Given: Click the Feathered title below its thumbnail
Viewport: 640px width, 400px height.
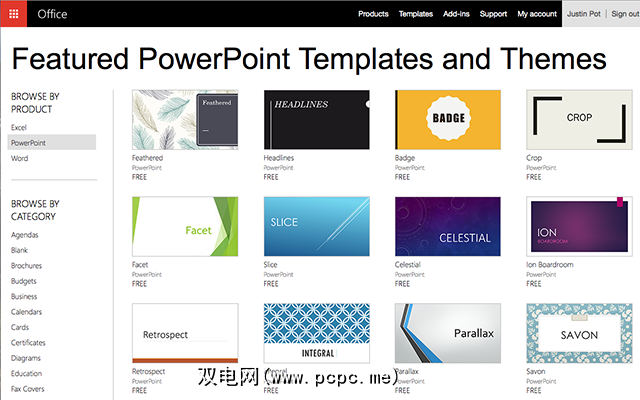Looking at the screenshot, I should coord(147,158).
